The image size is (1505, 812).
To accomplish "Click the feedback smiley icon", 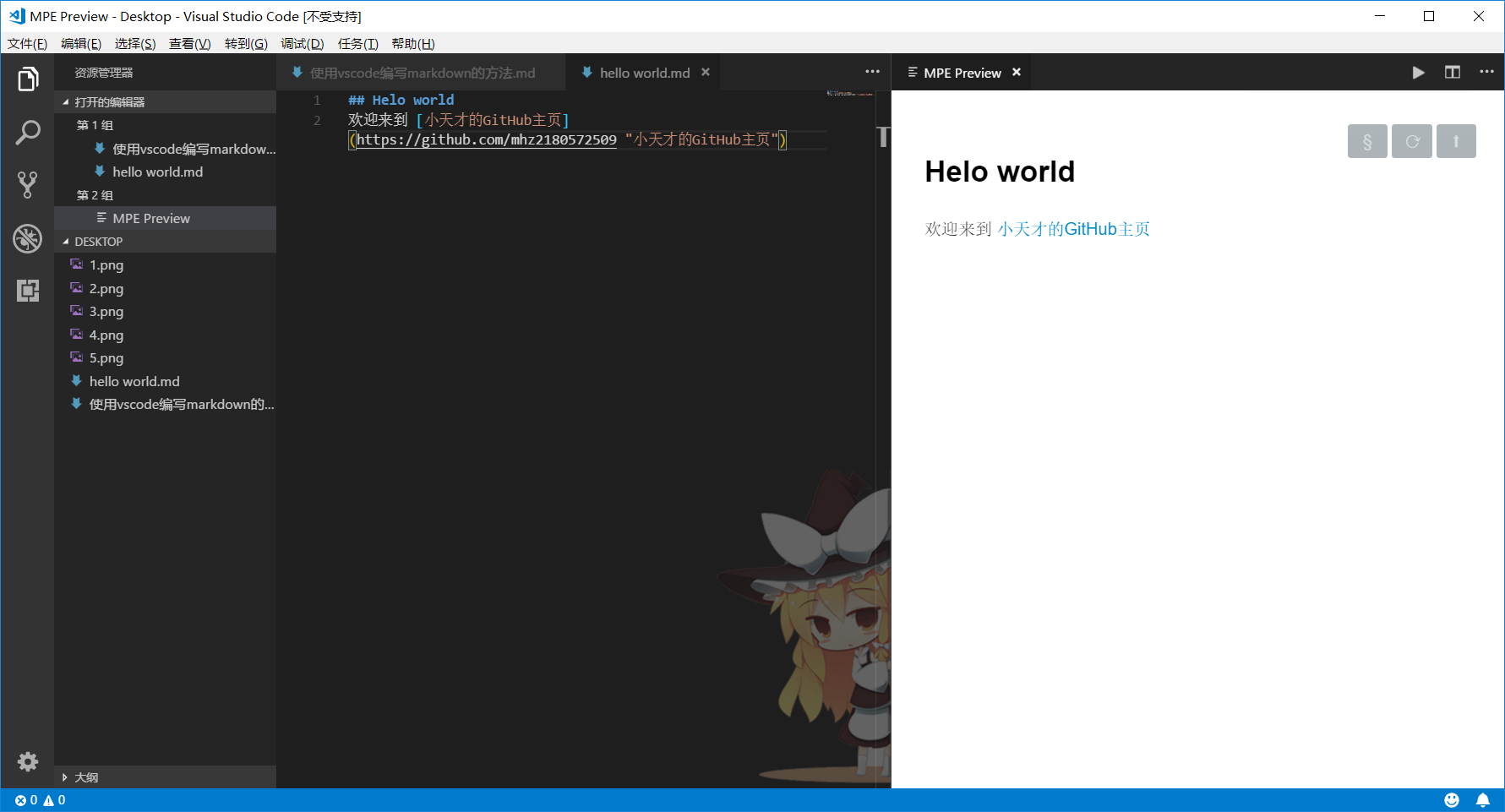I will (1452, 800).
